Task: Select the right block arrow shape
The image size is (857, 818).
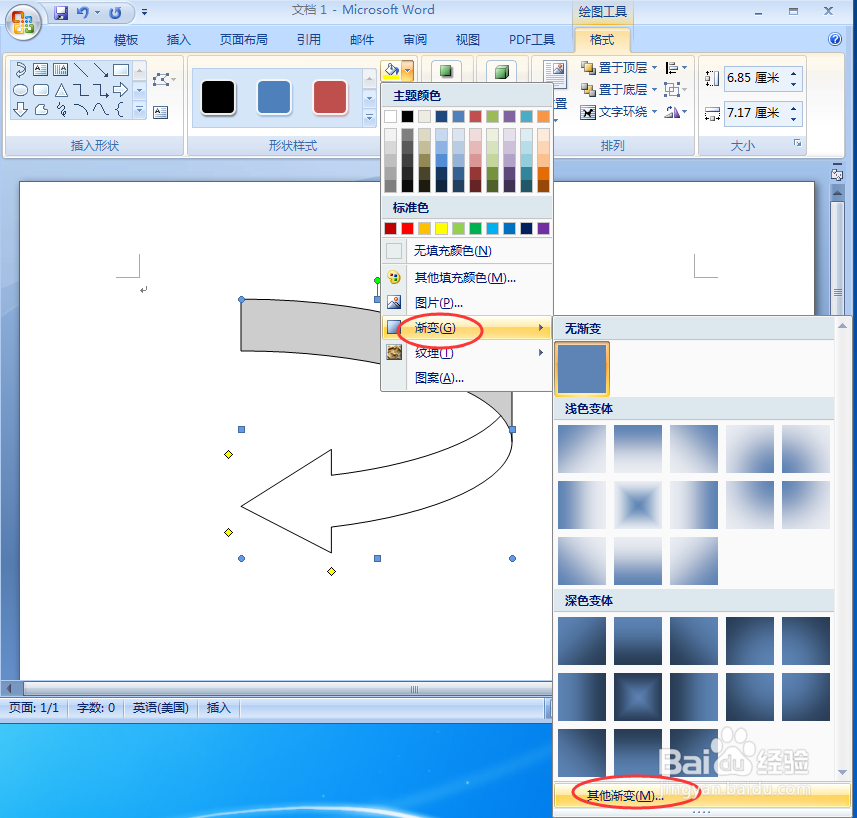Action: [x=121, y=90]
